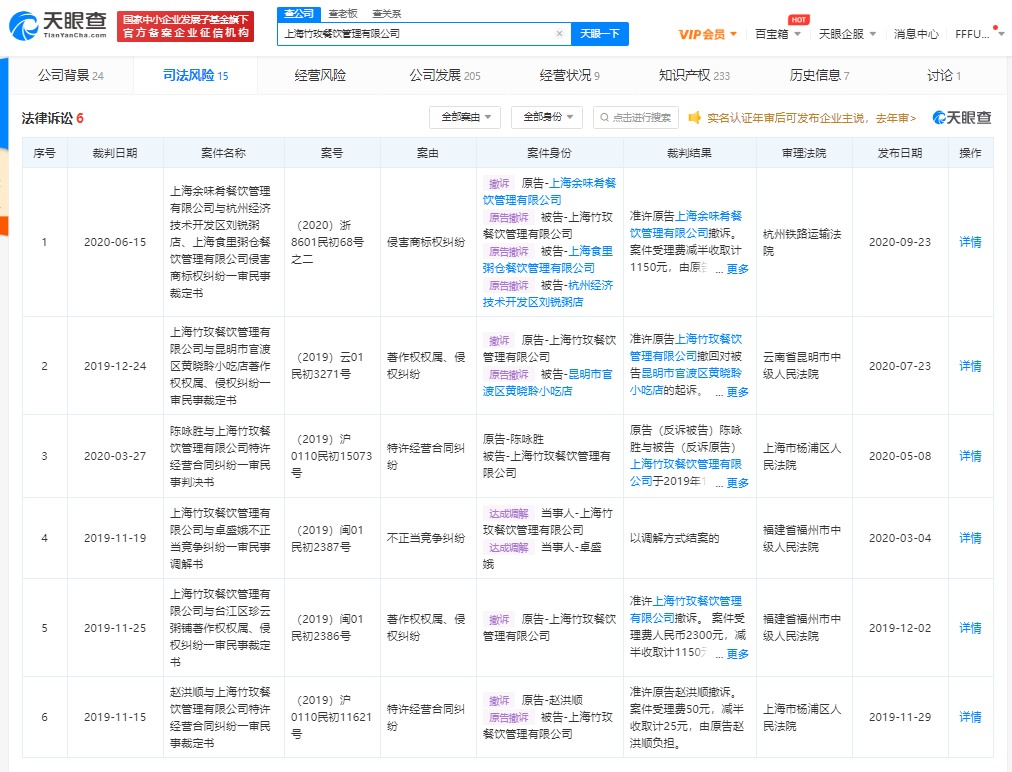Click the 天眼一下 search button
The height and width of the screenshot is (772, 1012).
tap(600, 34)
